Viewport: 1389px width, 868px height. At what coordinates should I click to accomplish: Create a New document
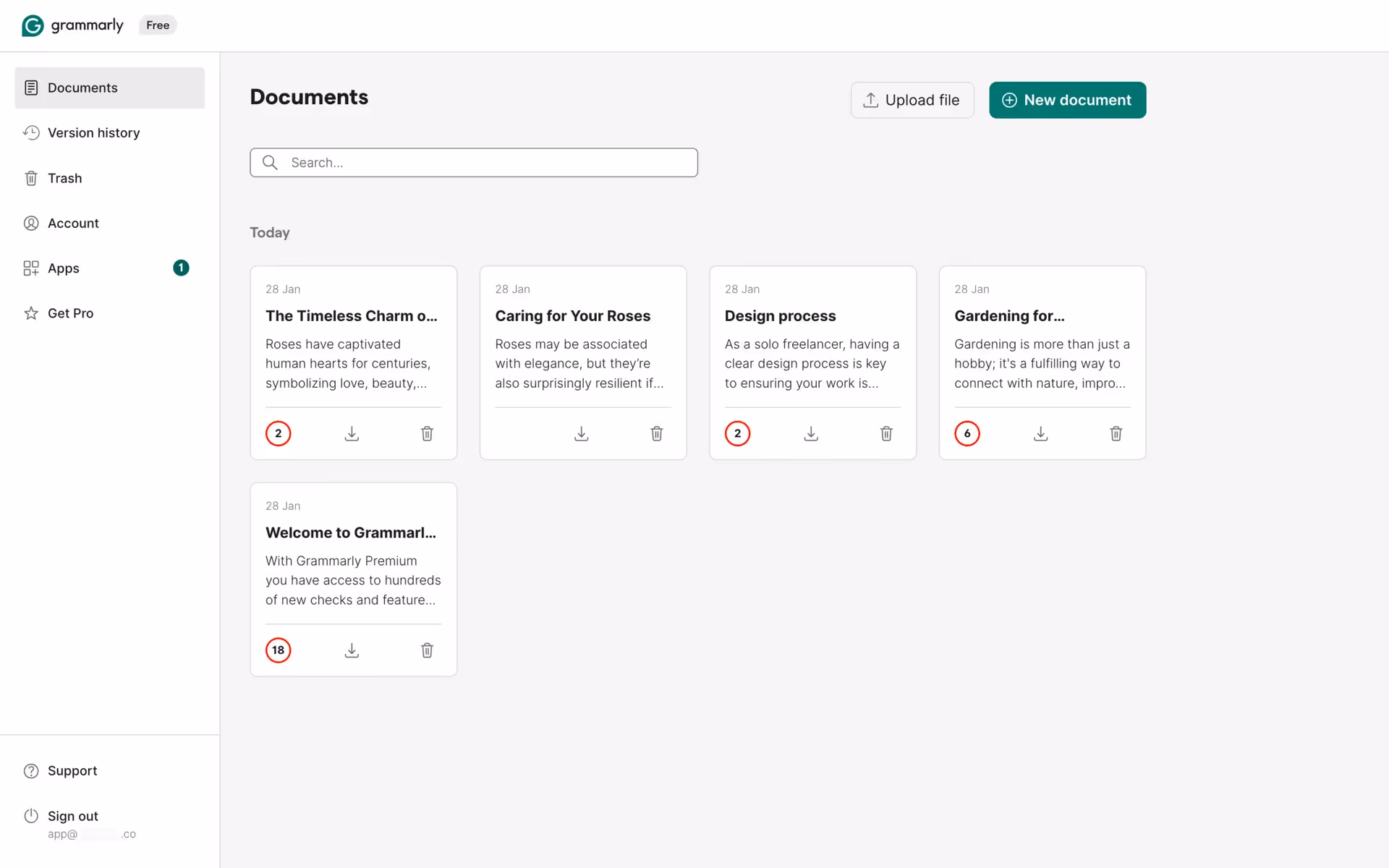pos(1067,100)
